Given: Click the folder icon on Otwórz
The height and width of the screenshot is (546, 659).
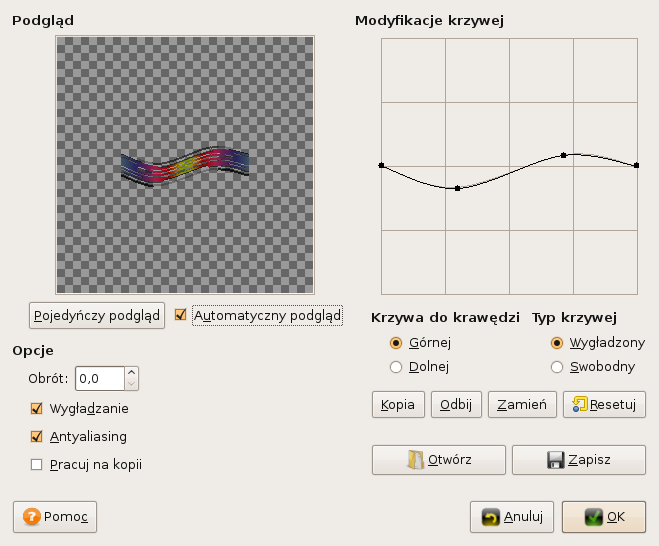Looking at the screenshot, I should point(417,460).
